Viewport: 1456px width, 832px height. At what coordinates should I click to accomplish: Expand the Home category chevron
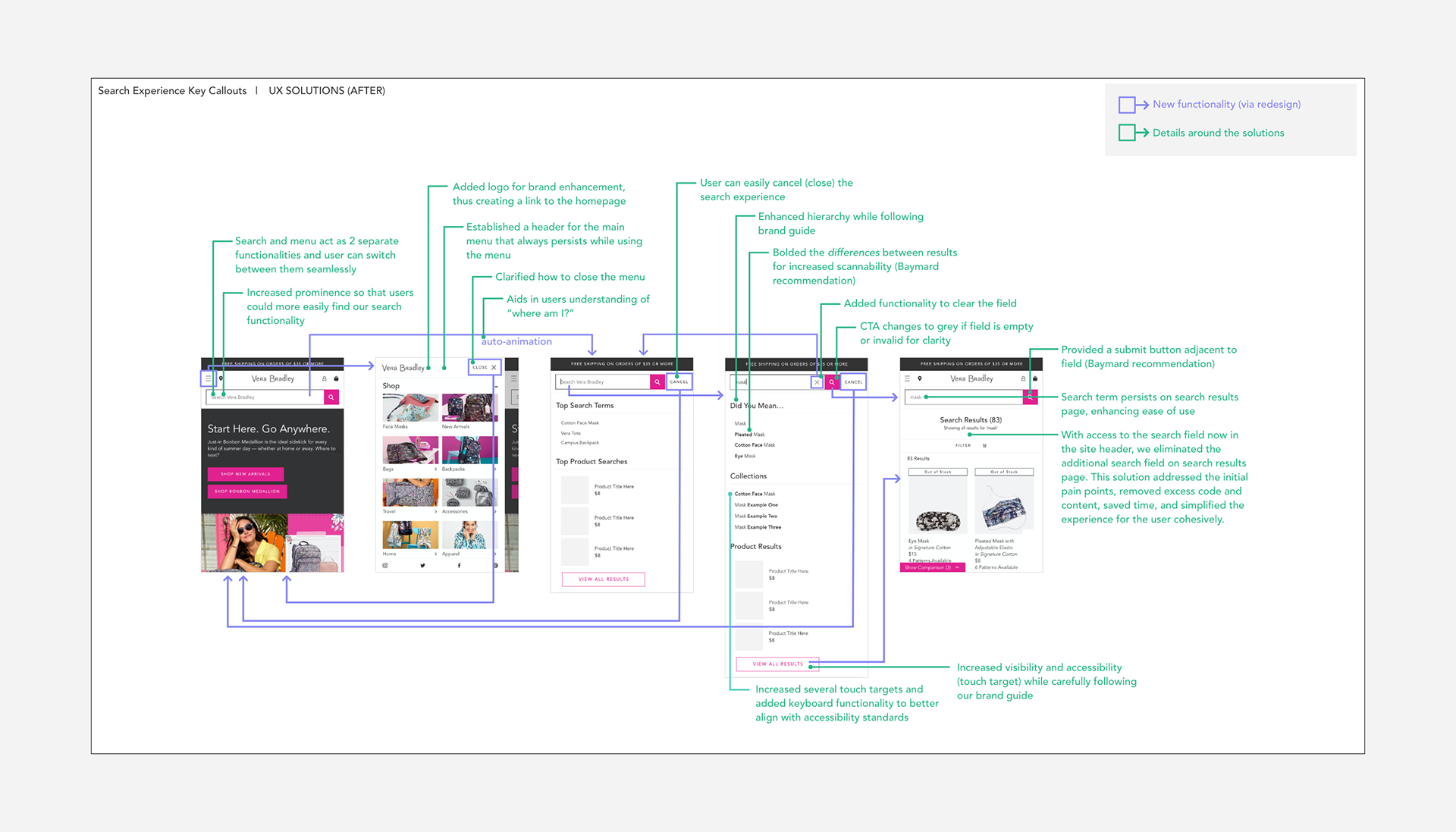tap(435, 554)
